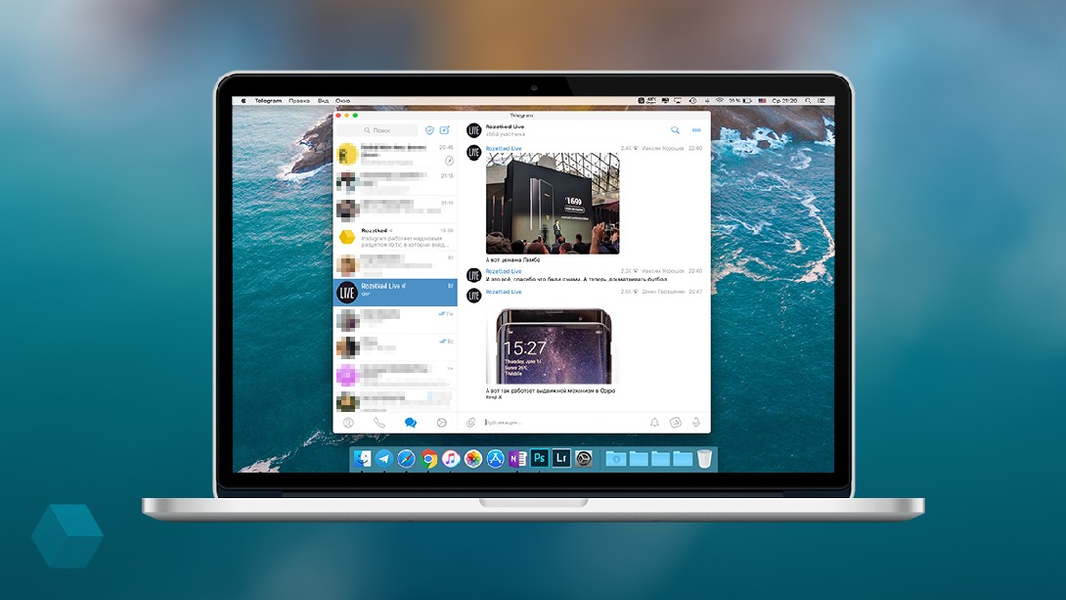Viewport: 1066px width, 600px height.
Task: Switch to the Calls tab icon
Action: [379, 423]
